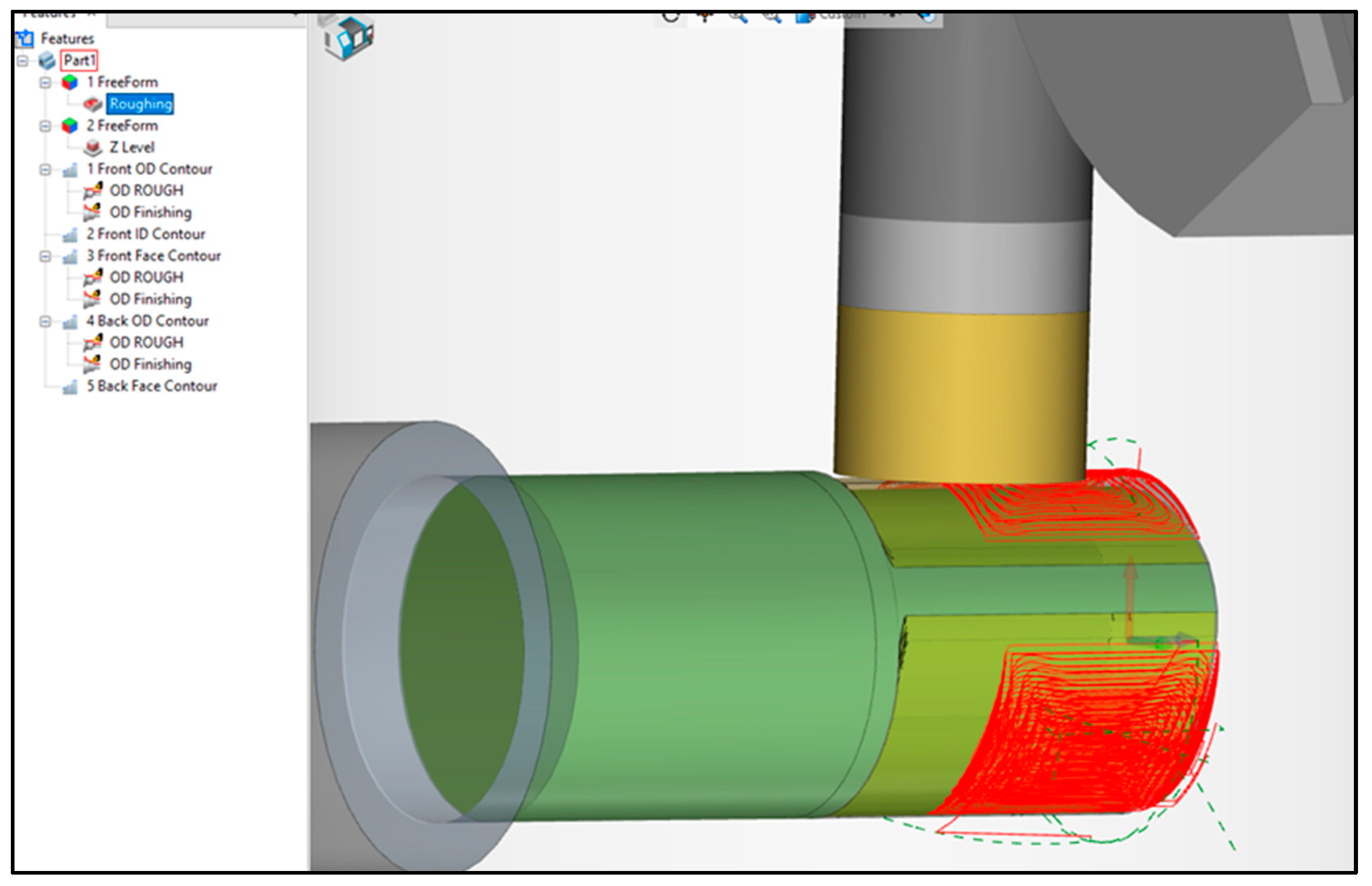
Task: Select the 2 Front ID Contour feature
Action: click(x=146, y=234)
